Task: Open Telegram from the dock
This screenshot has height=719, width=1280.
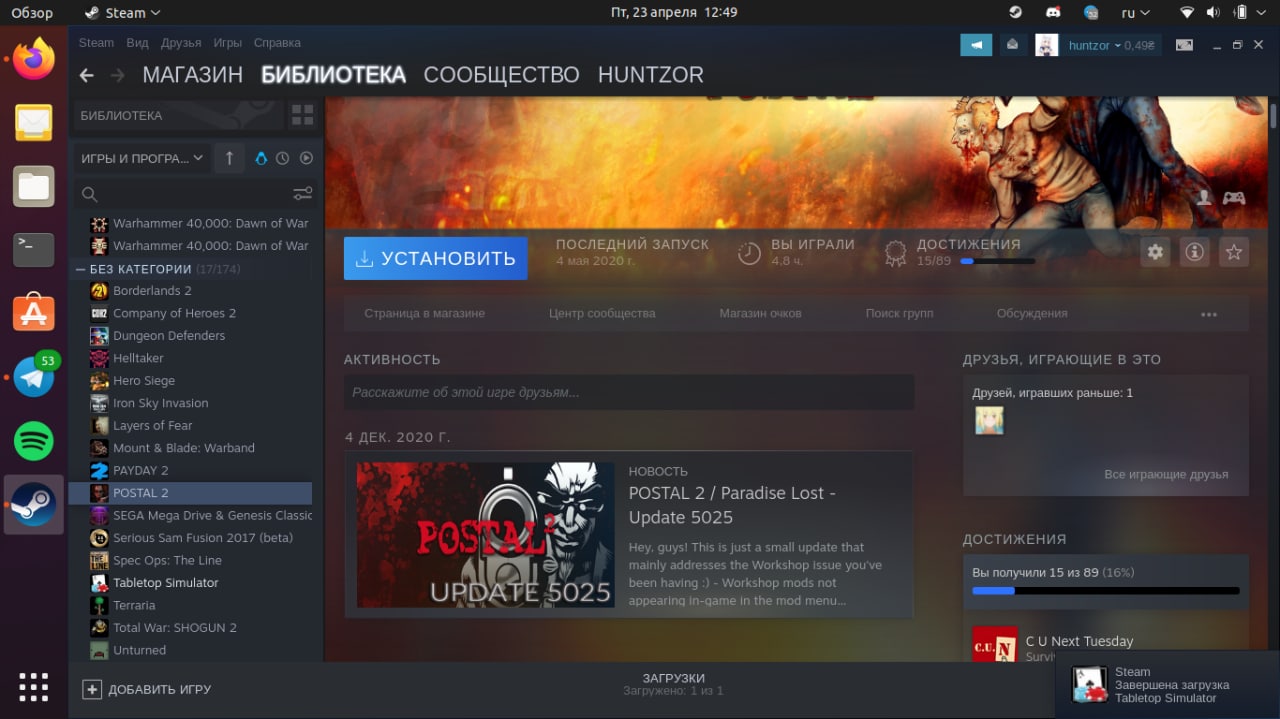Action: (34, 378)
